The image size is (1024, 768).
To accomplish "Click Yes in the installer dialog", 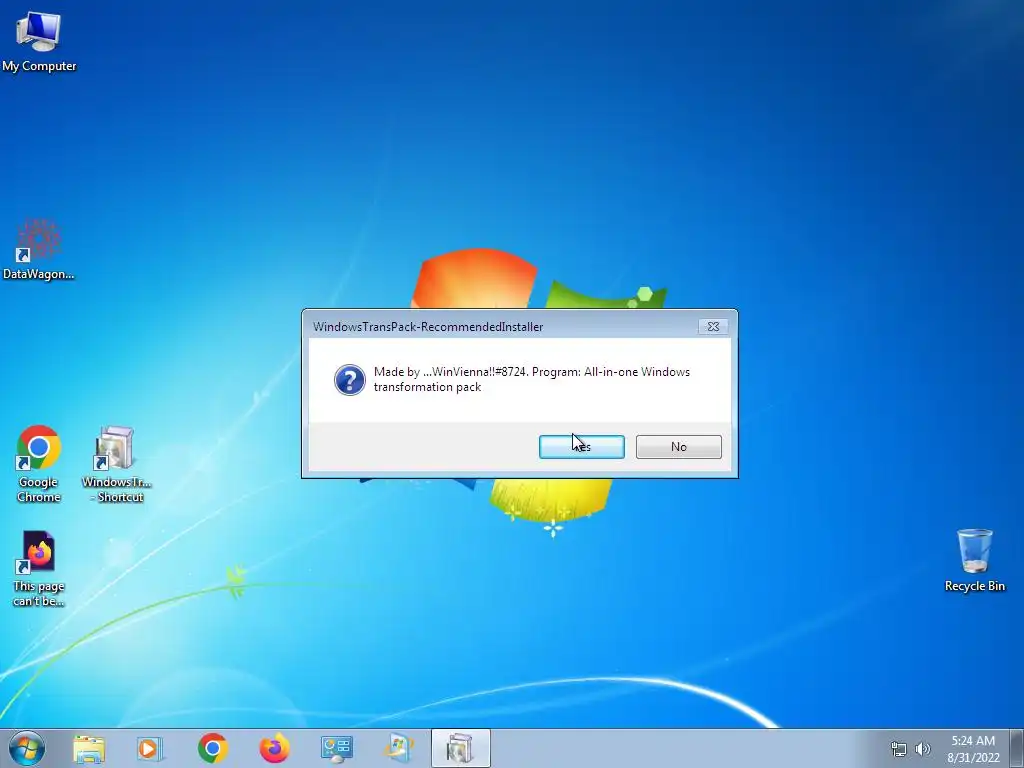I will coord(581,447).
